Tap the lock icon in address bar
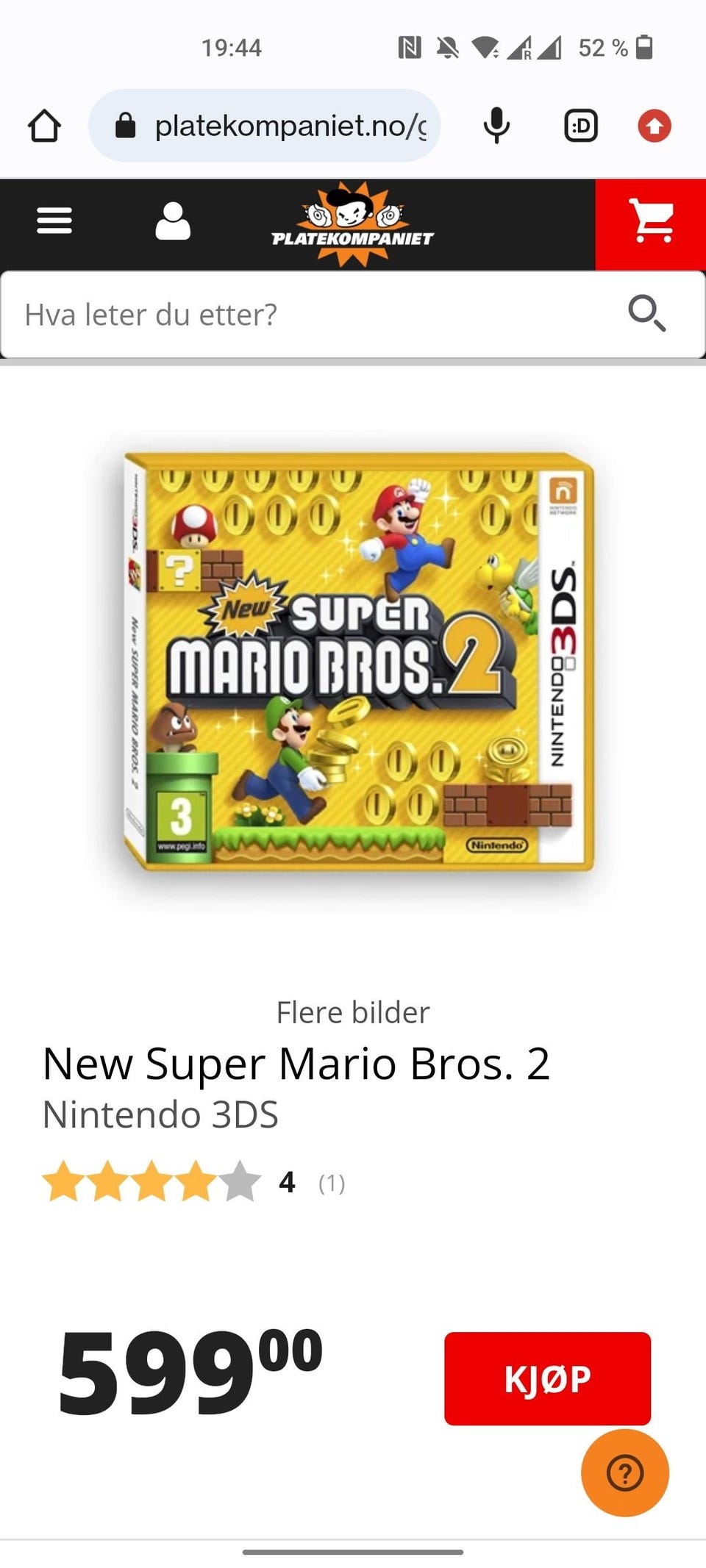706x1568 pixels. click(x=126, y=126)
